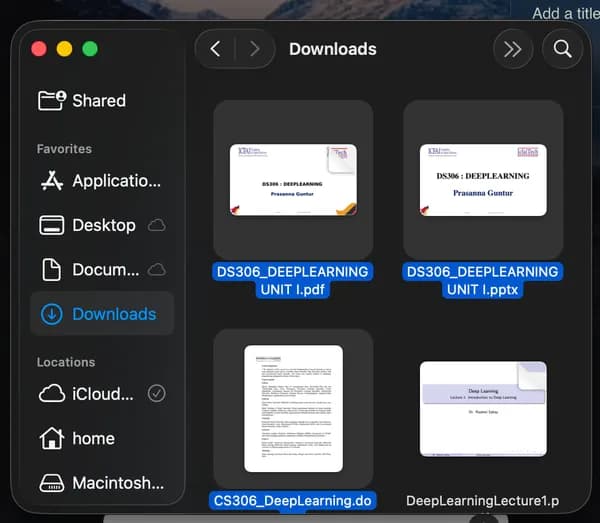Image resolution: width=600 pixels, height=523 pixels.
Task: Click the Macintosh label in sidebar
Action: point(118,483)
